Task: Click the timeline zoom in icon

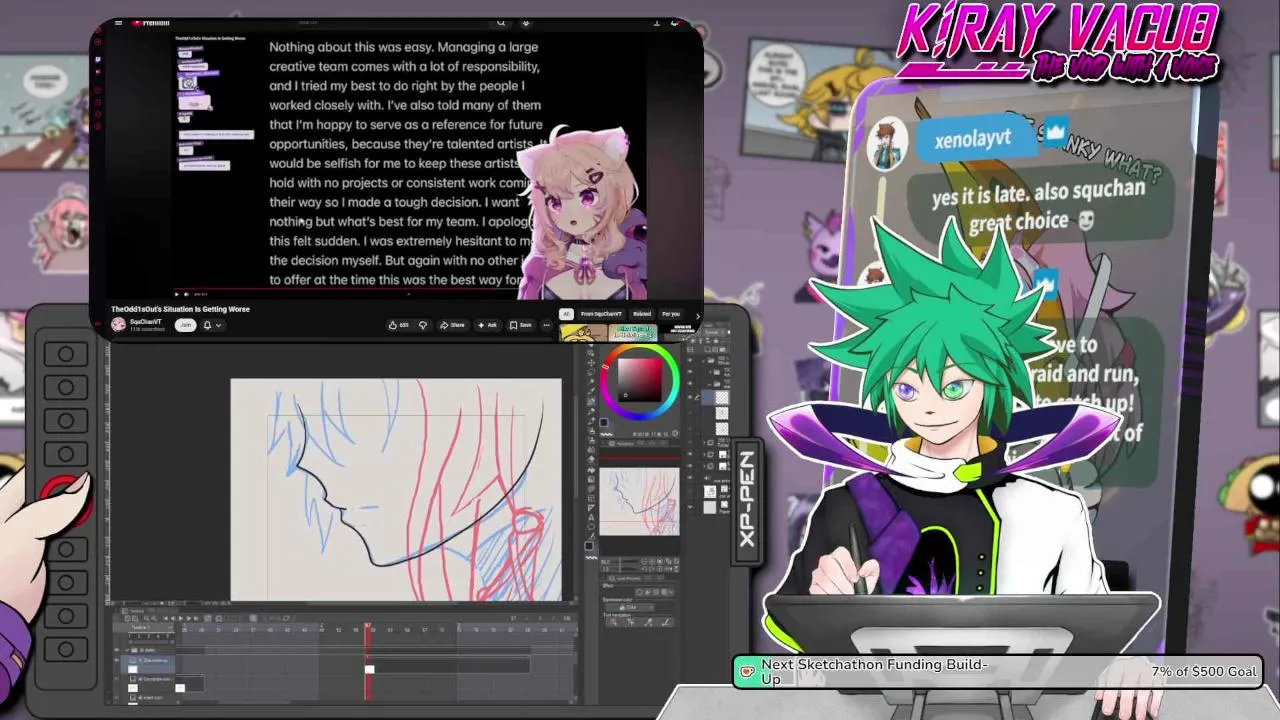Action: coord(154,618)
